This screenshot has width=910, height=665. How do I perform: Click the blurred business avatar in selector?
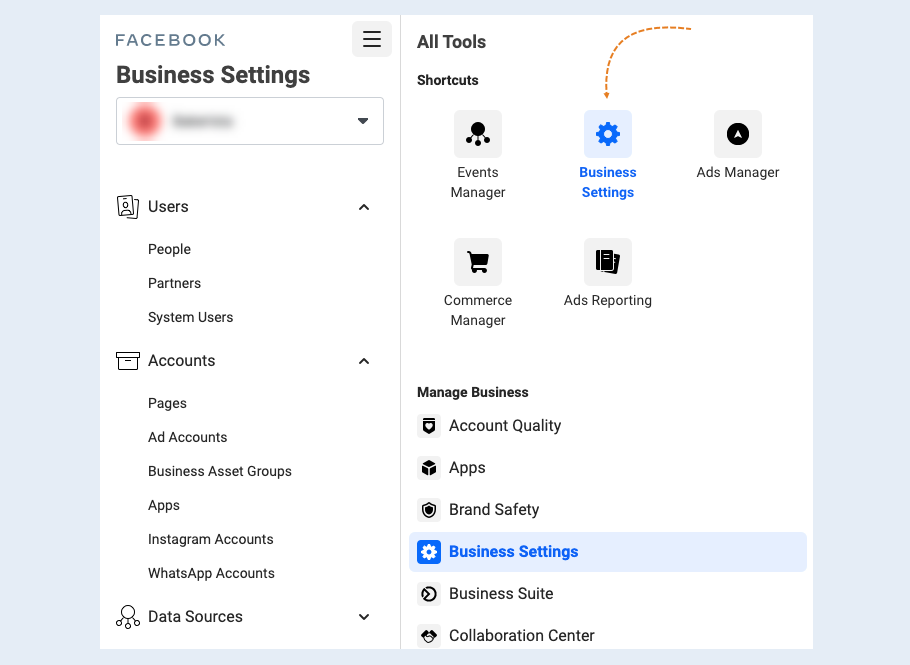pyautogui.click(x=145, y=121)
